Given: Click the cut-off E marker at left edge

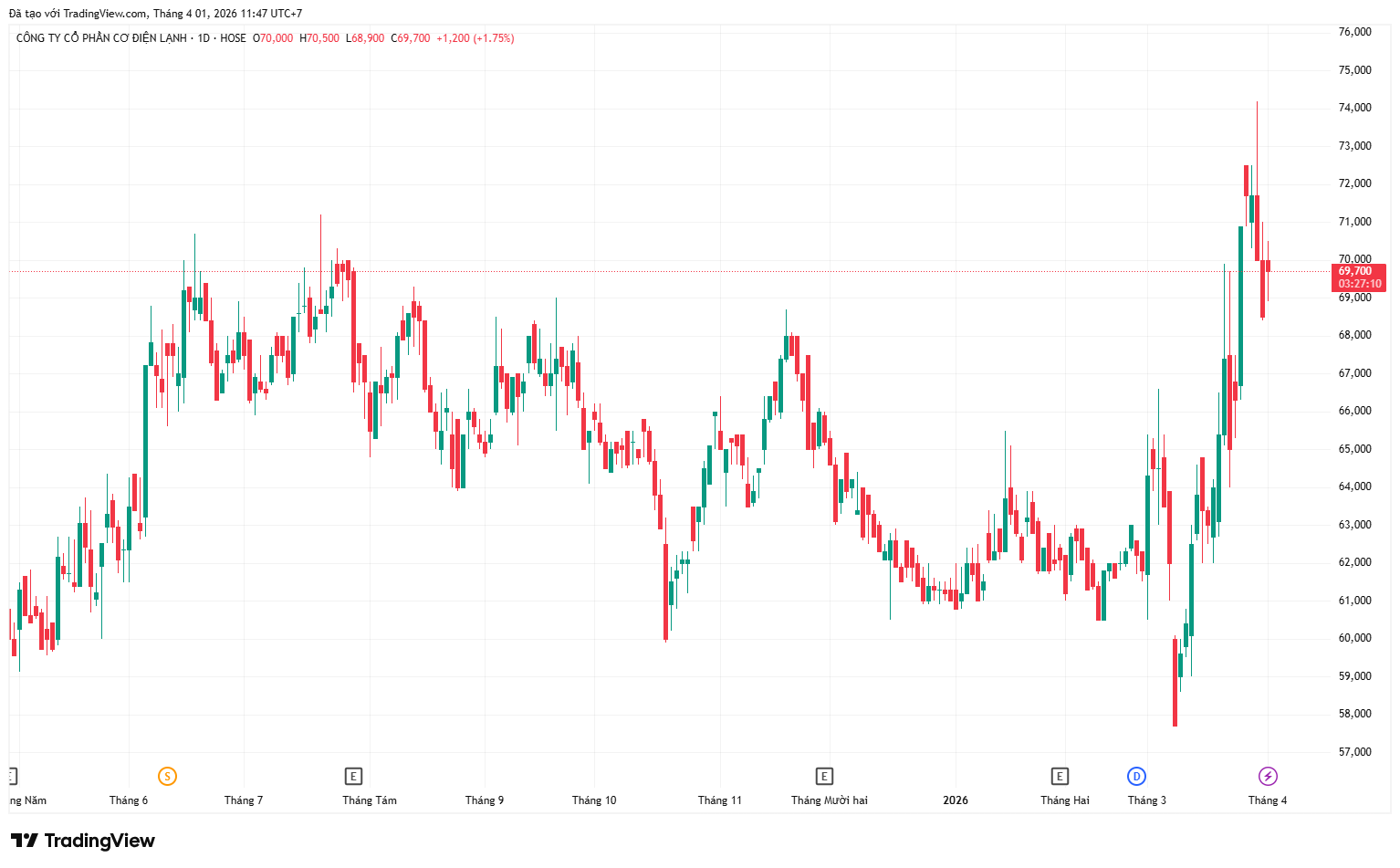Looking at the screenshot, I should point(12,777).
